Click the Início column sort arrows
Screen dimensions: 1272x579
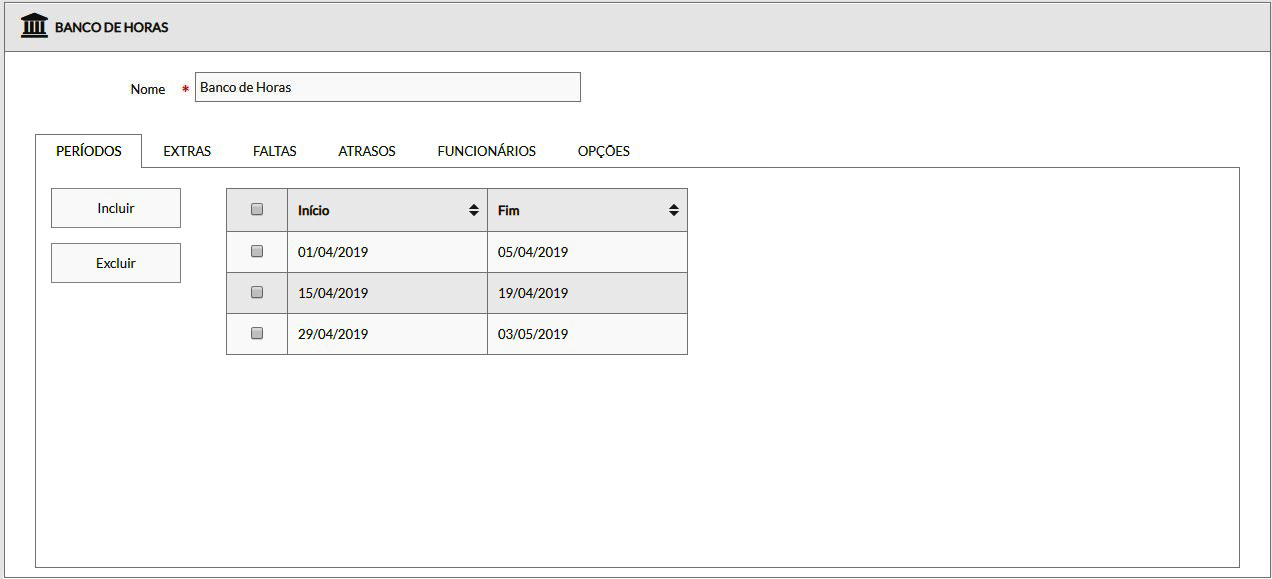pyautogui.click(x=473, y=210)
